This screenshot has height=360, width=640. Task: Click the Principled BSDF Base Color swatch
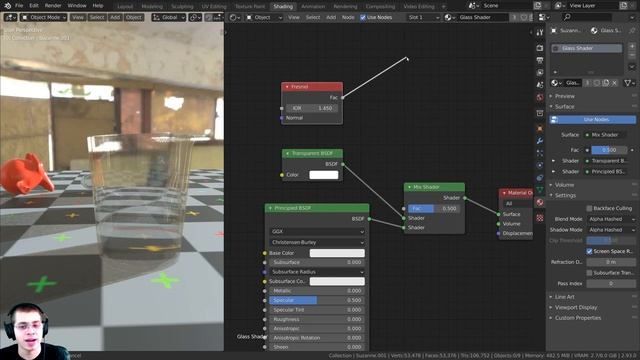337,253
